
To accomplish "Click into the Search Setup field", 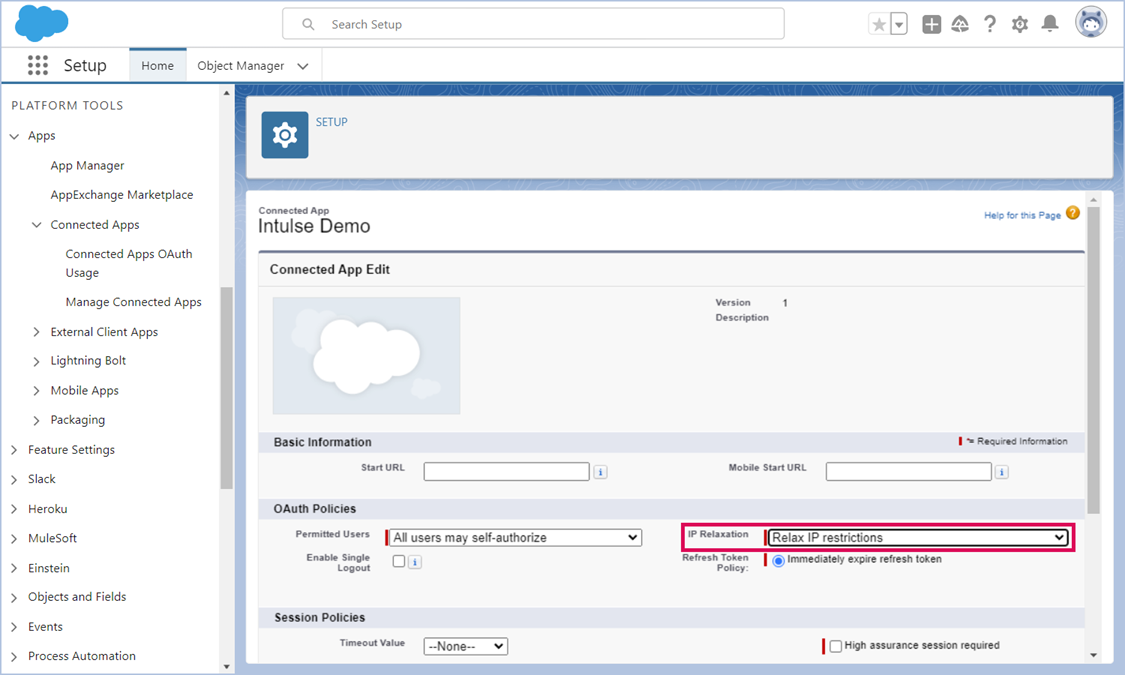I will pos(533,24).
